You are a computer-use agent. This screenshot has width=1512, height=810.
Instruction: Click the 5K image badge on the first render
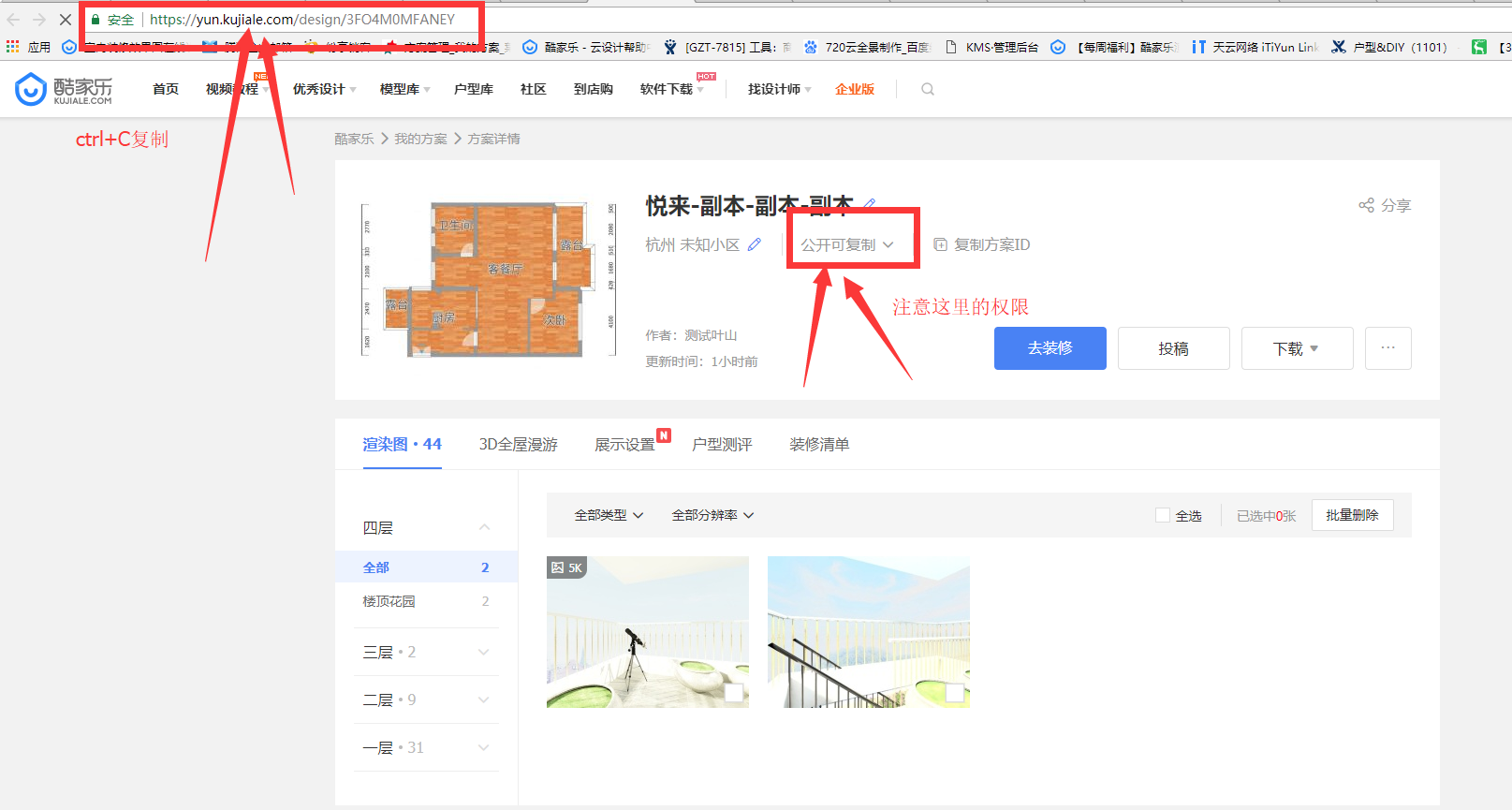pos(566,567)
